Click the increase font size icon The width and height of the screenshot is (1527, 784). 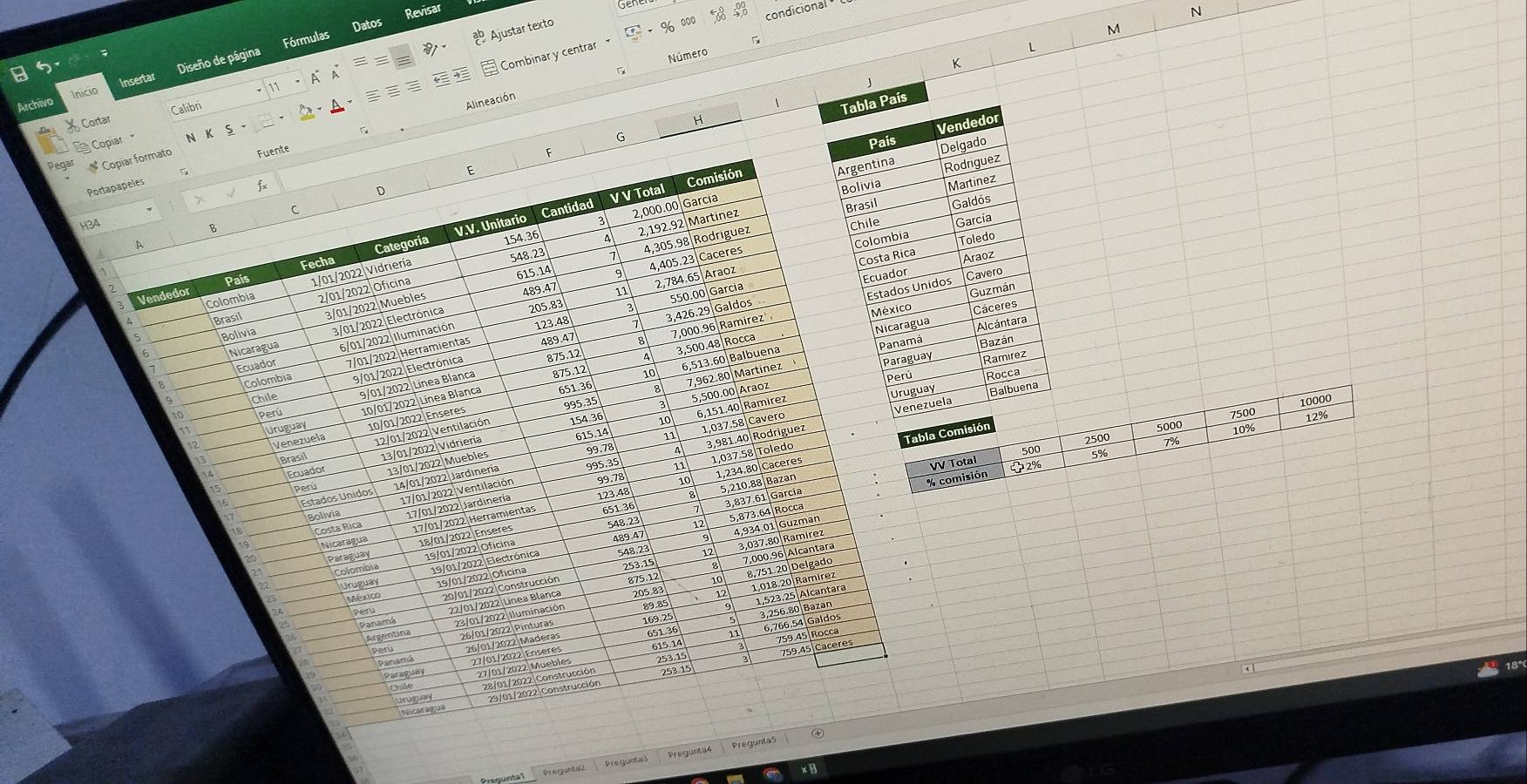tap(316, 78)
